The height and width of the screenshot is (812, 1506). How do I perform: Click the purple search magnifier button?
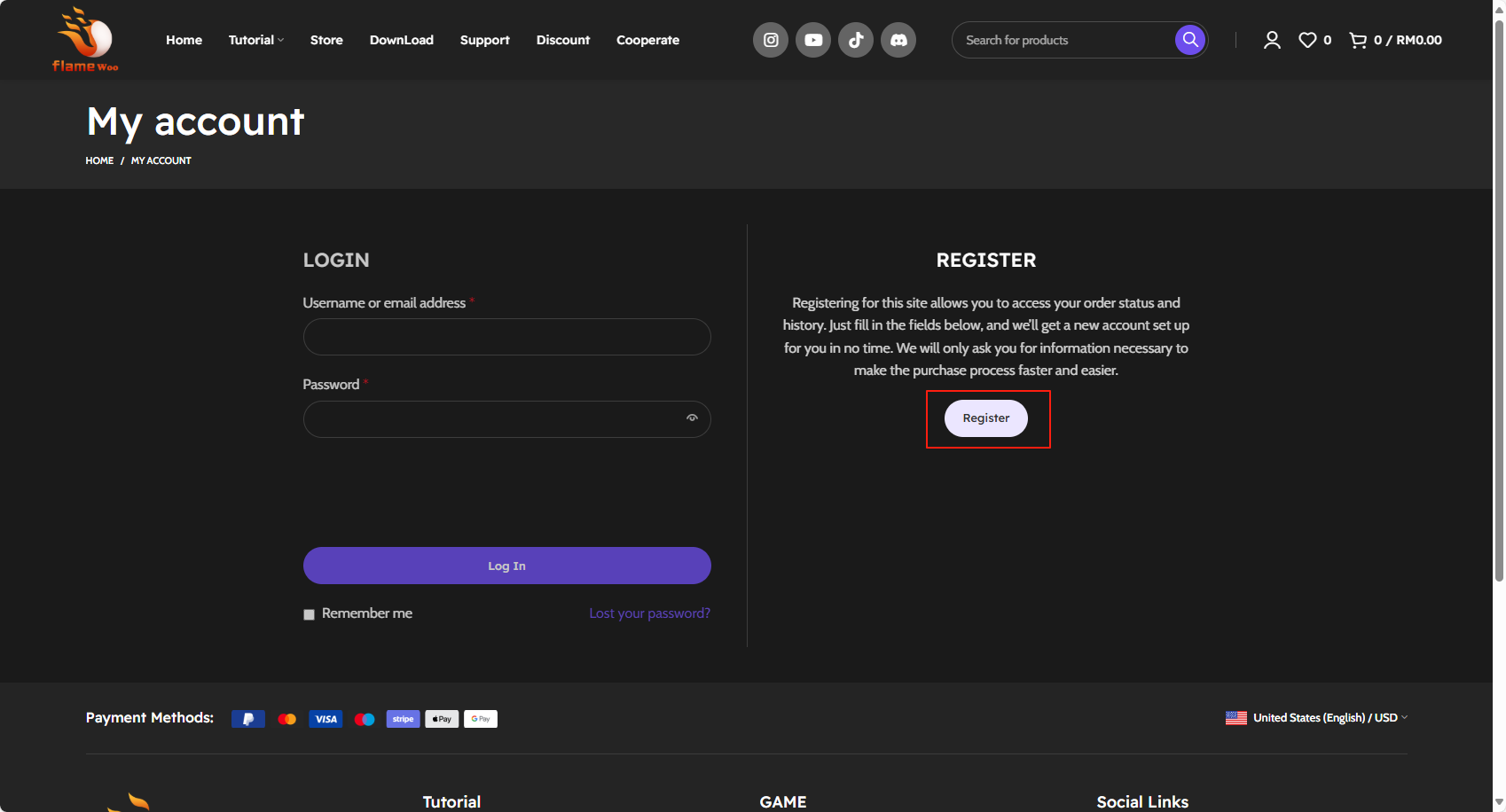pyautogui.click(x=1190, y=40)
